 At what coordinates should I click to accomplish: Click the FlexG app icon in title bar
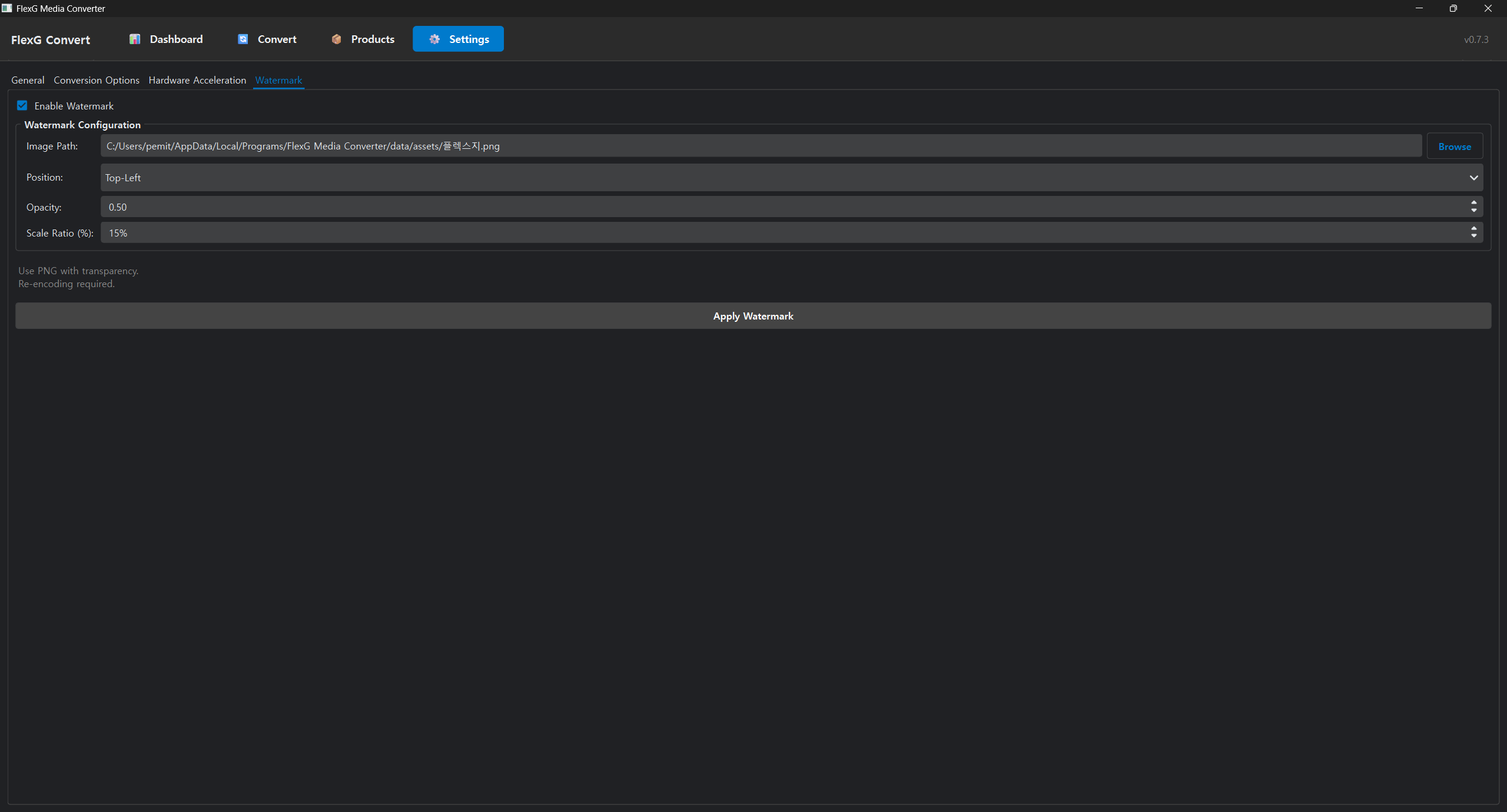[6, 8]
